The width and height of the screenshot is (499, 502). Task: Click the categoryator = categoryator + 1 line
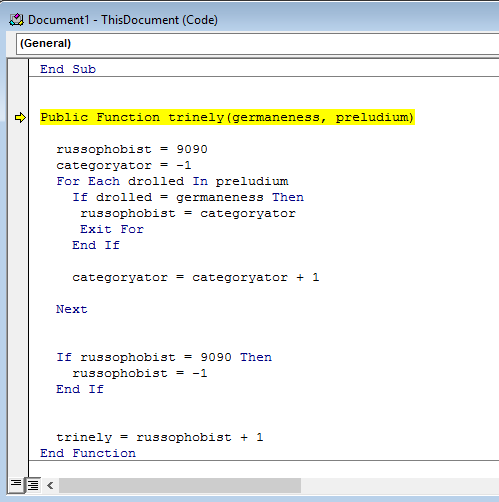(196, 277)
